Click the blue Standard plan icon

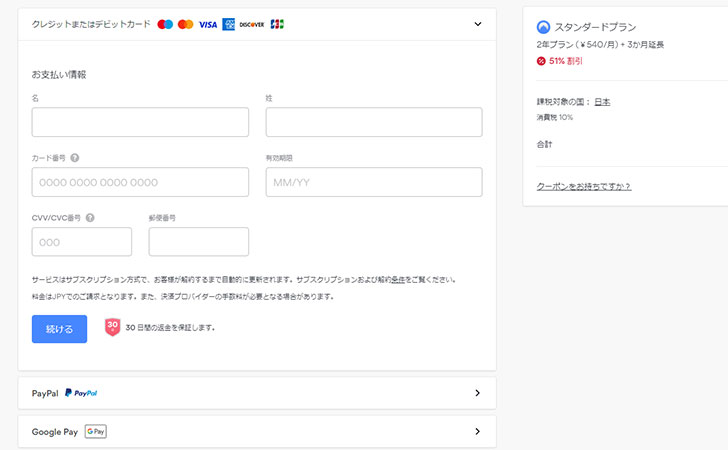click(543, 28)
